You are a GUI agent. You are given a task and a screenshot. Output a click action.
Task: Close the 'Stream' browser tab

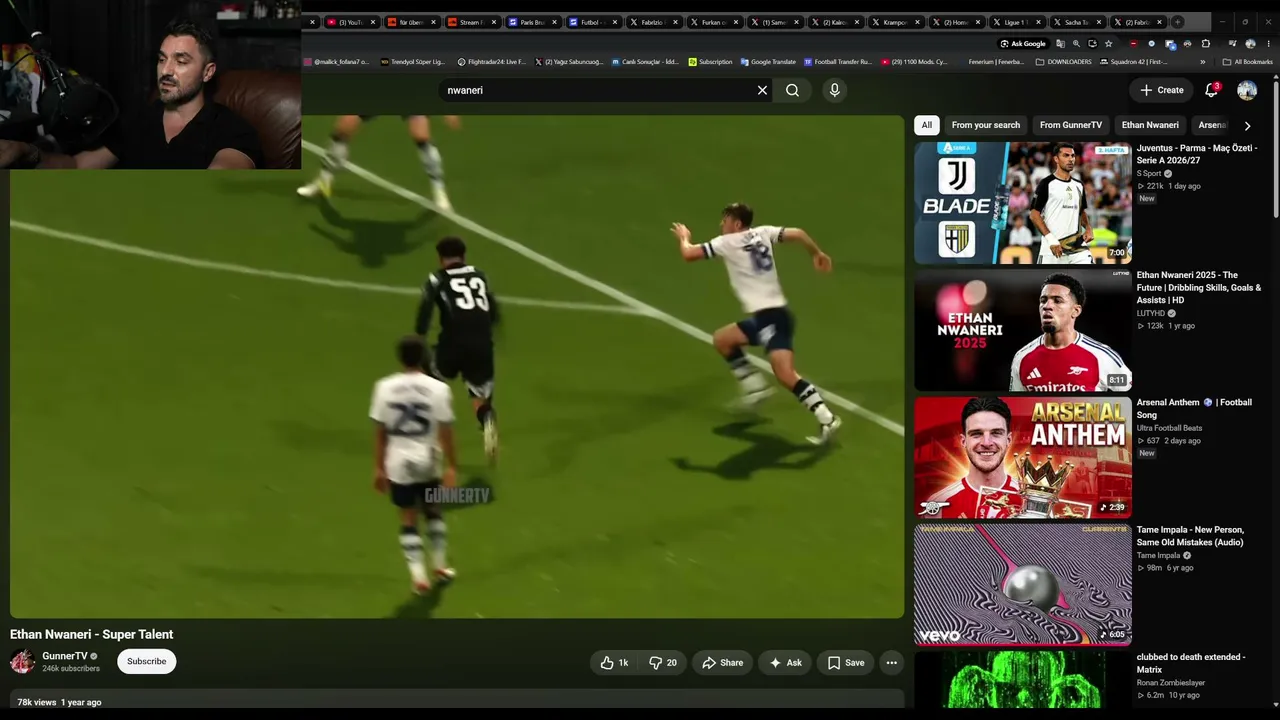[x=494, y=22]
